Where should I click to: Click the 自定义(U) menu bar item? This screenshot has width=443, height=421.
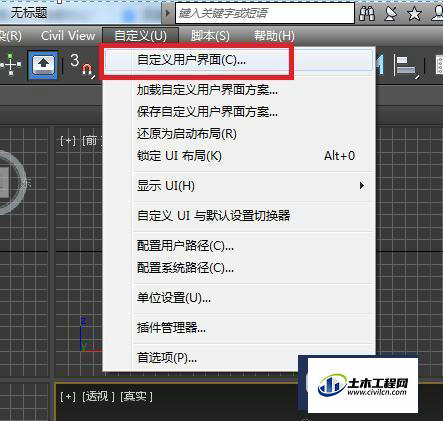pyautogui.click(x=140, y=35)
